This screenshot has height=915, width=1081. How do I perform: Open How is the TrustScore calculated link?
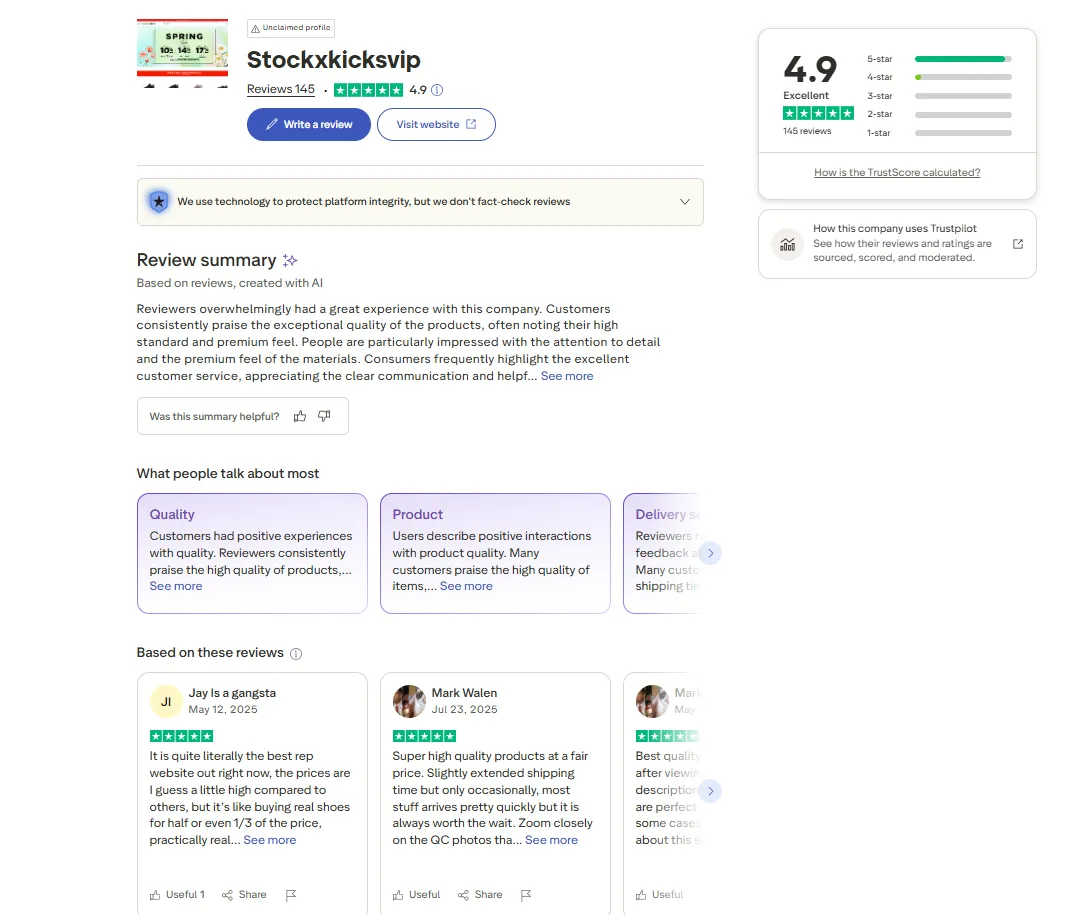pyautogui.click(x=897, y=173)
